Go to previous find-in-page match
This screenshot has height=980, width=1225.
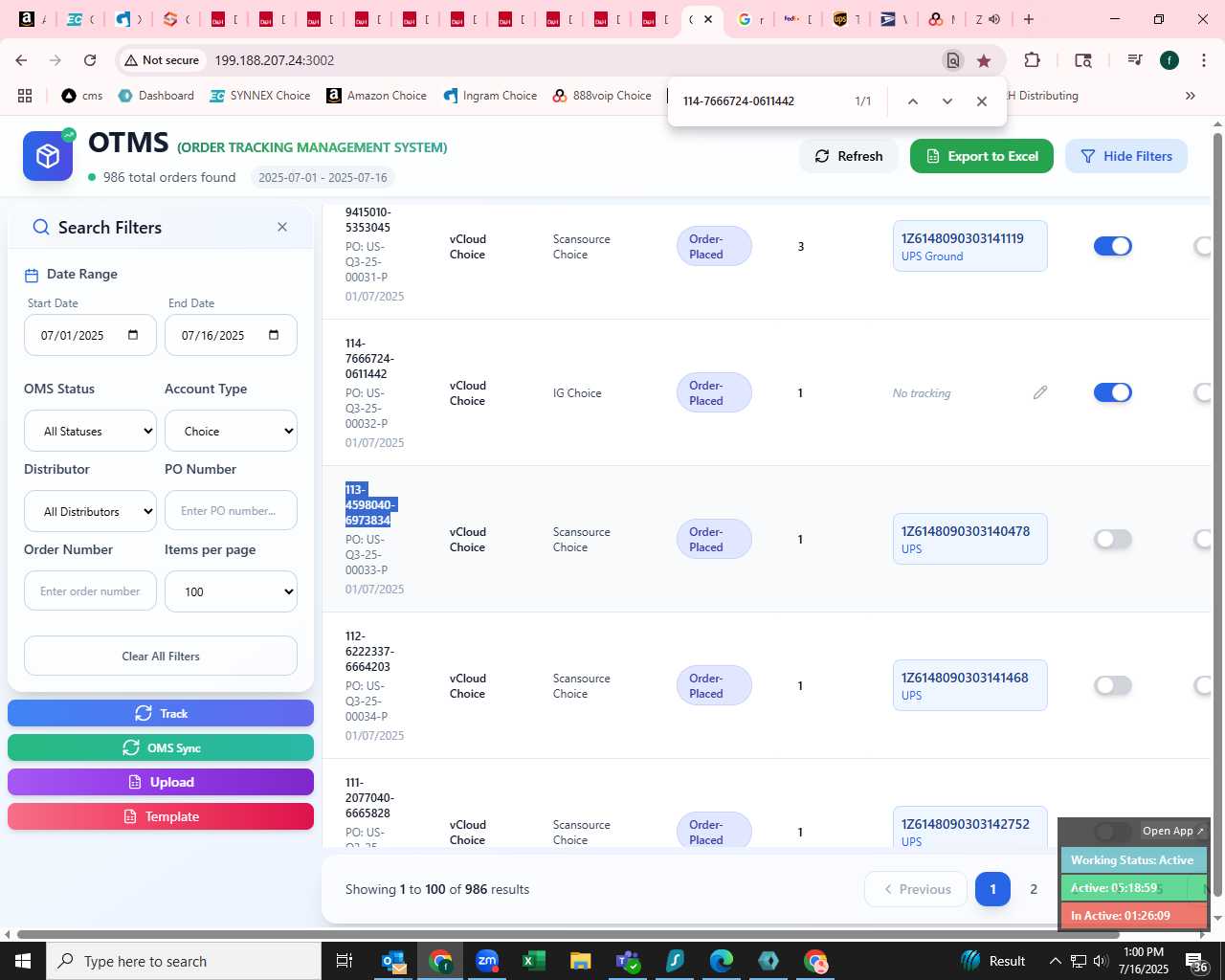[913, 101]
